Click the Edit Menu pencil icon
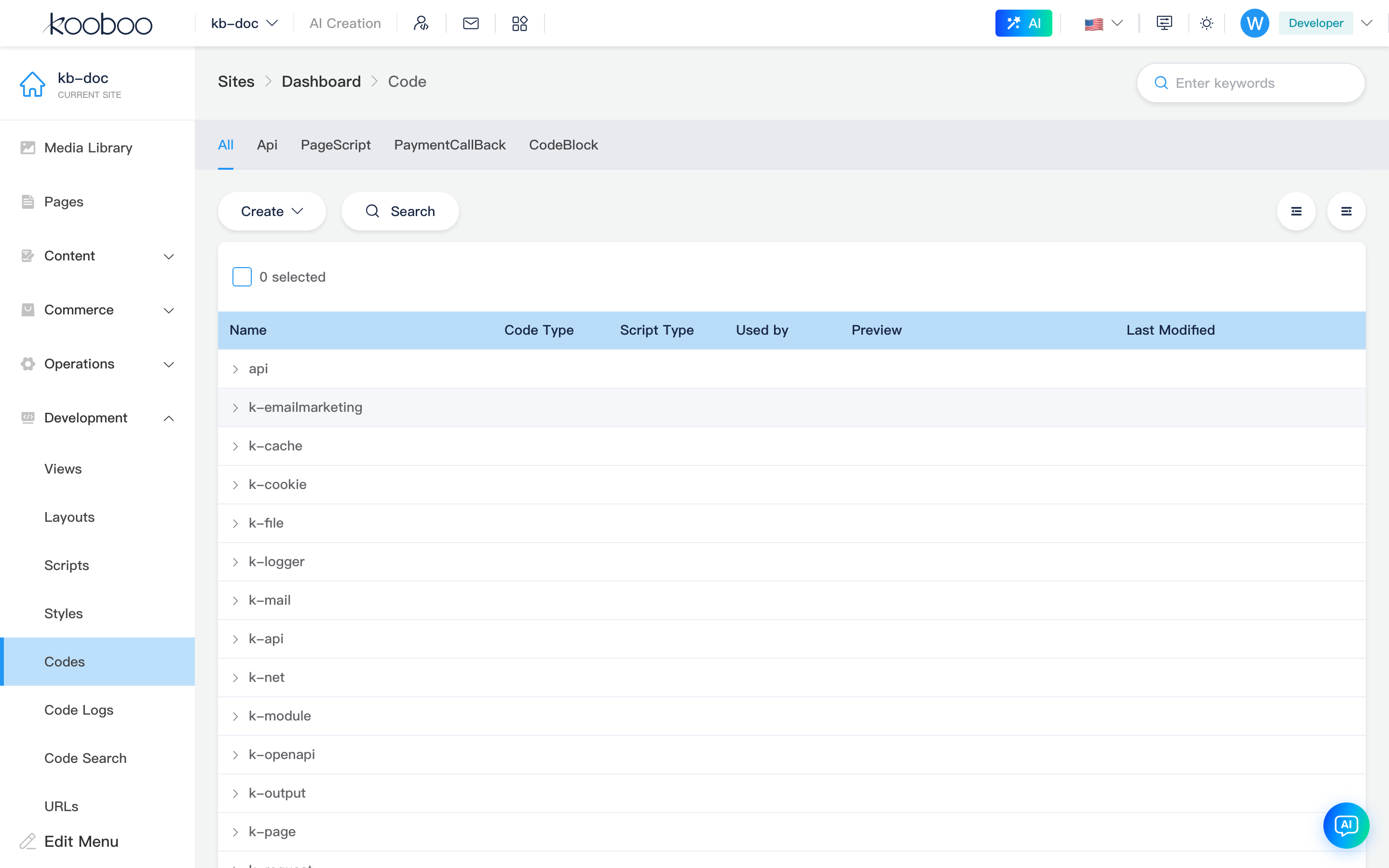Viewport: 1389px width, 868px height. point(27,841)
